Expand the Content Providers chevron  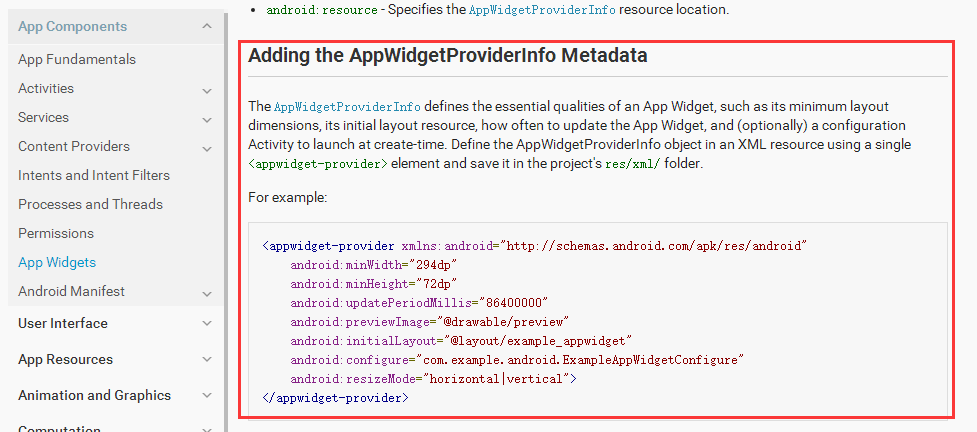pos(206,148)
